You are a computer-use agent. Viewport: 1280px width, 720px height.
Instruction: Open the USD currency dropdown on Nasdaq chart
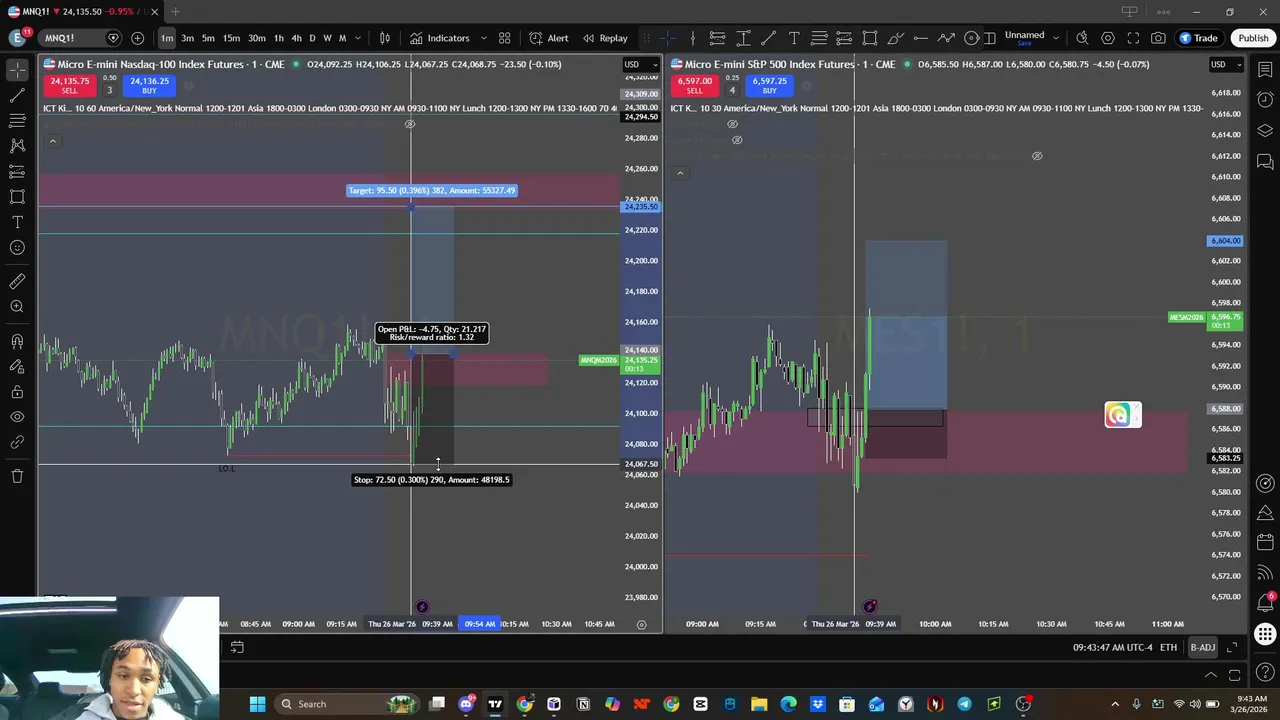[640, 64]
